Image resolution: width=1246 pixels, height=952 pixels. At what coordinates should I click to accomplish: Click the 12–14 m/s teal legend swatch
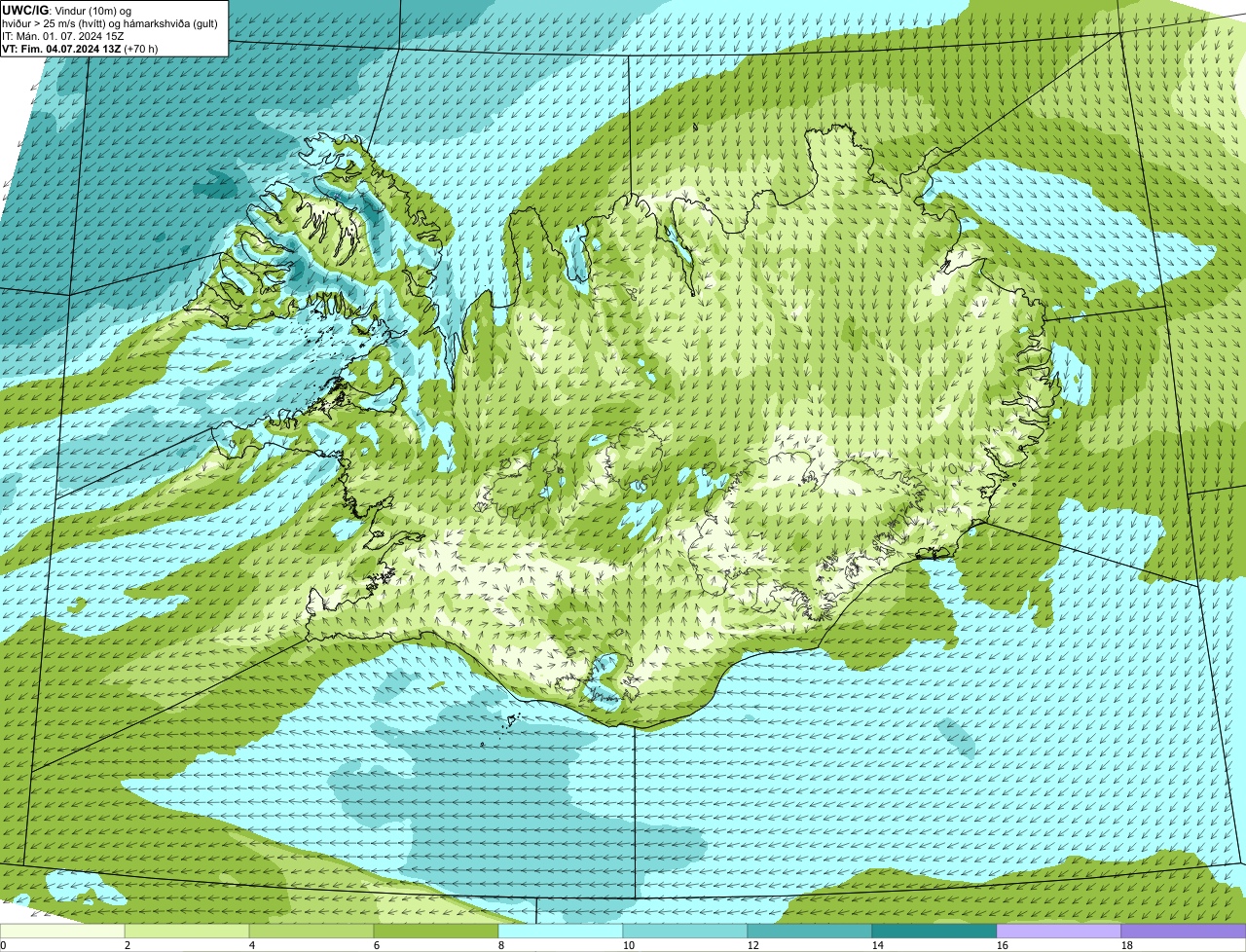coord(810,932)
